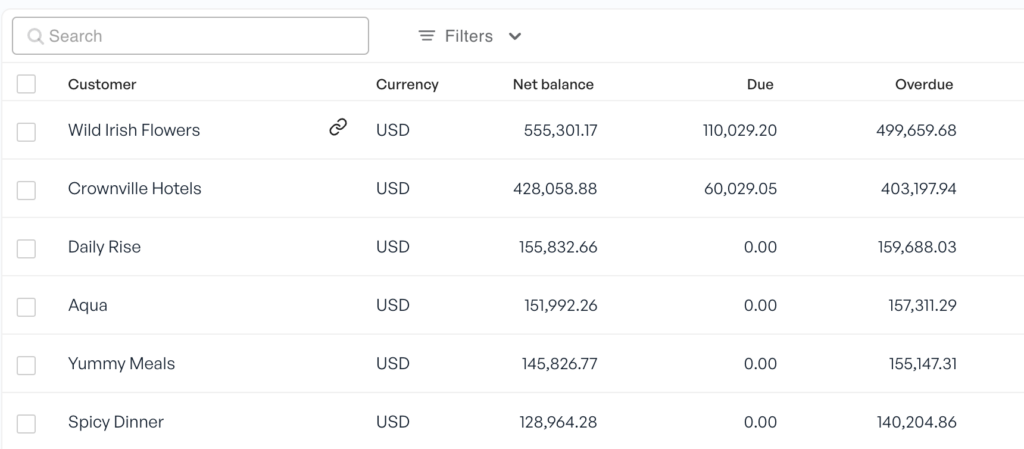Click the magnifier icon in the search box
Screen dimensions: 1024x449
(x=35, y=36)
